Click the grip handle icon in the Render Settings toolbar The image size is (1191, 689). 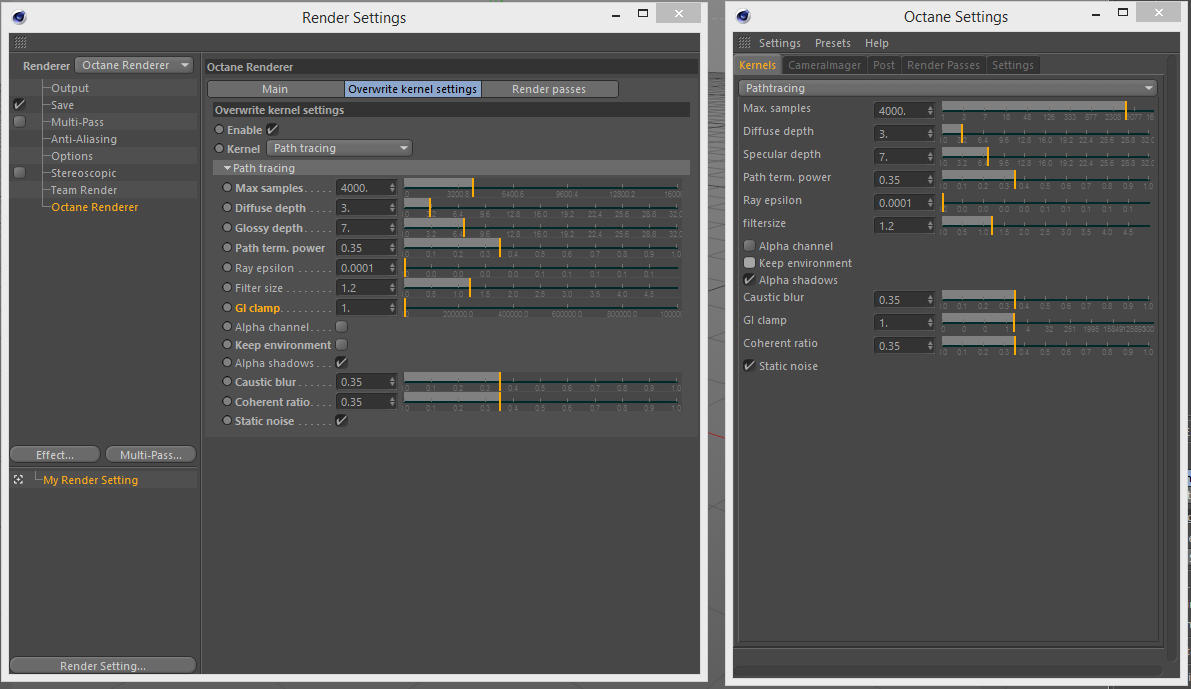[x=21, y=43]
